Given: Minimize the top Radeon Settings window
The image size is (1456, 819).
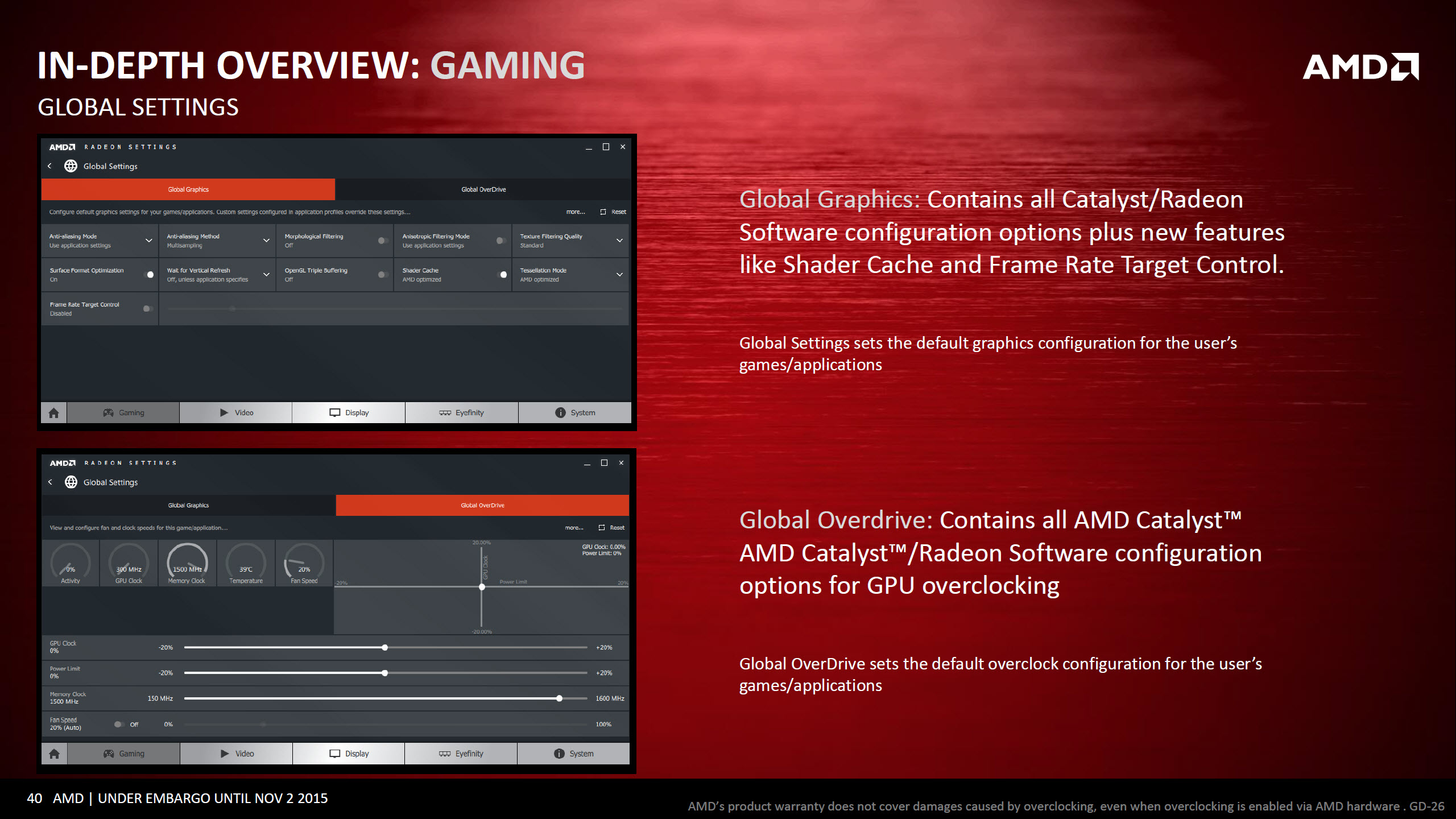Looking at the screenshot, I should click(x=589, y=147).
